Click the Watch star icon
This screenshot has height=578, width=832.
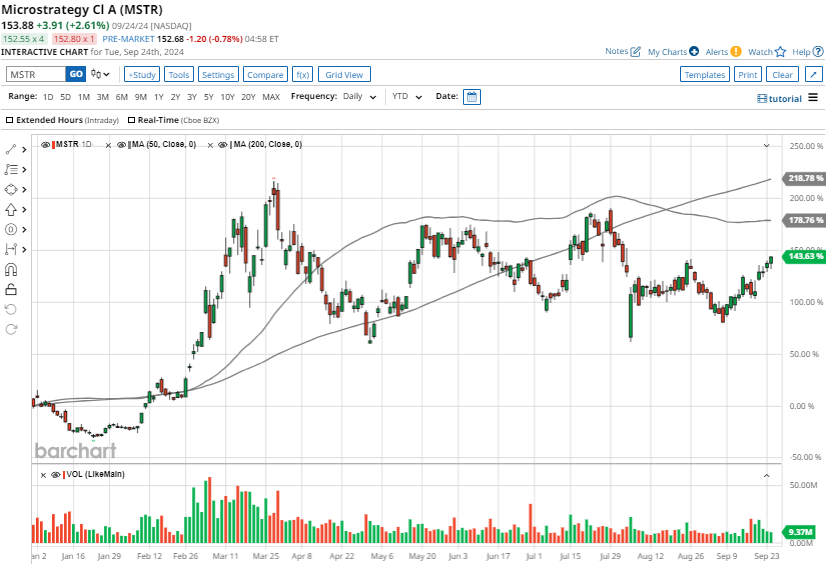(x=781, y=51)
